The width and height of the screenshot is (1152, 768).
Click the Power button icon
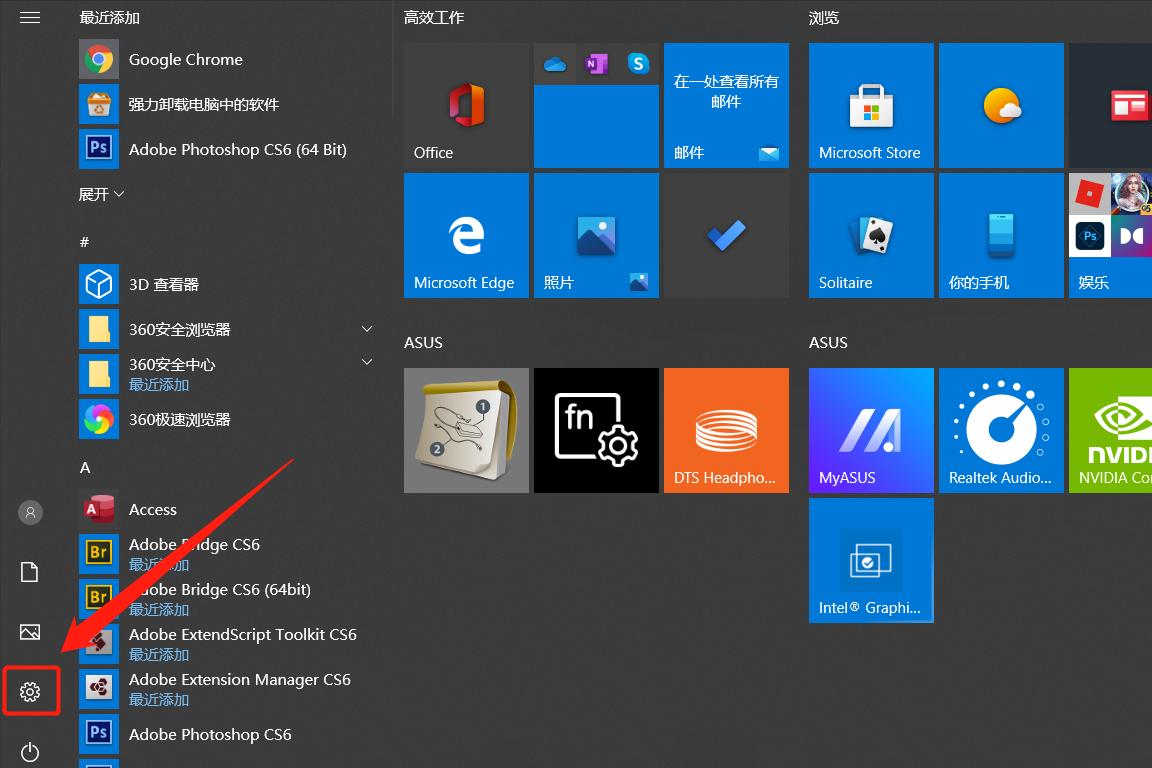pos(30,751)
